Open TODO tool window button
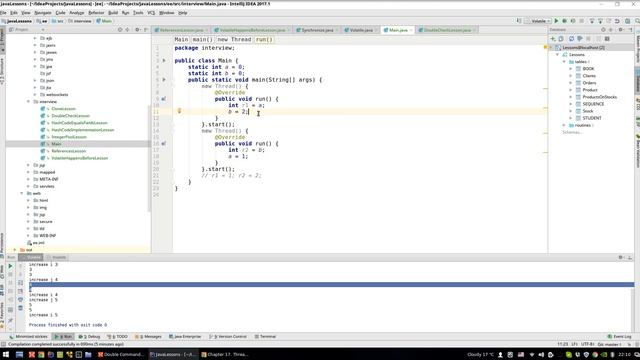This screenshot has width=640, height=360. pyautogui.click(x=118, y=337)
